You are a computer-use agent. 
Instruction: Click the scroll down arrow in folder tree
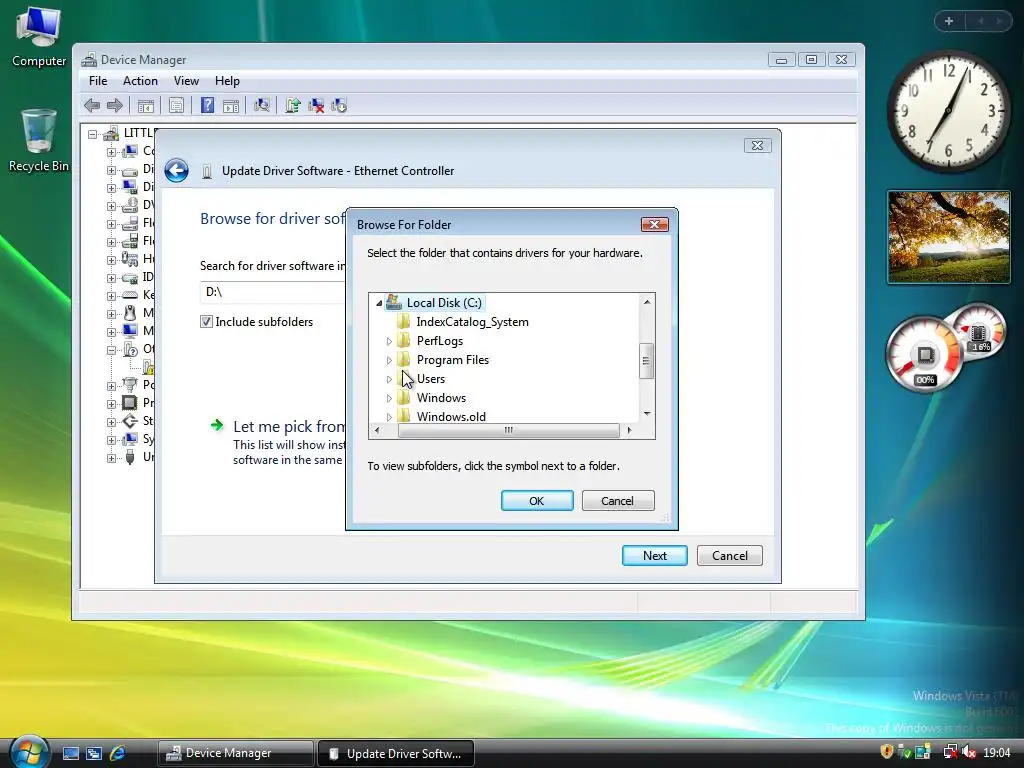click(x=647, y=413)
